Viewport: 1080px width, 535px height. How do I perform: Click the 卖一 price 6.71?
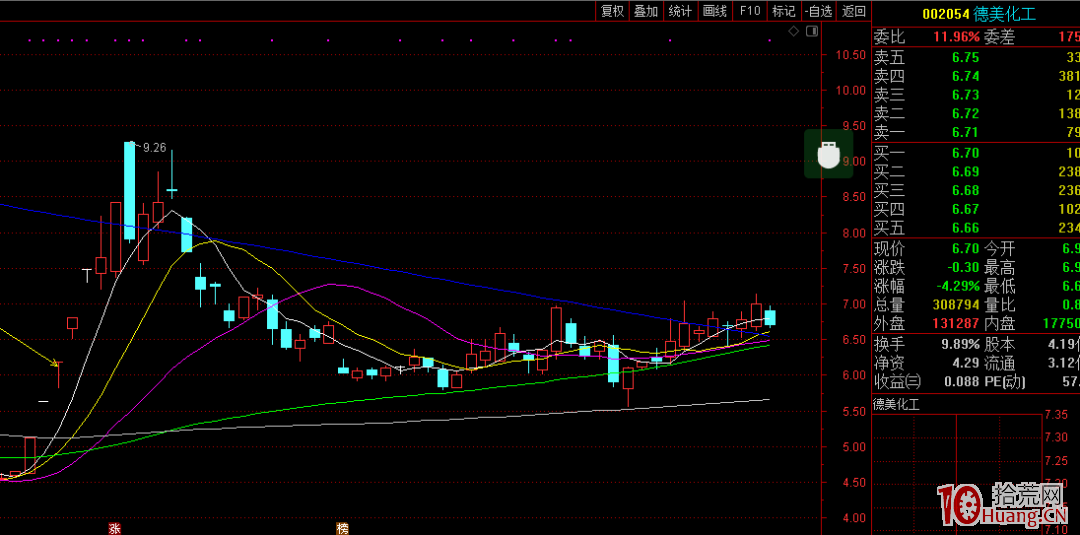pos(965,132)
